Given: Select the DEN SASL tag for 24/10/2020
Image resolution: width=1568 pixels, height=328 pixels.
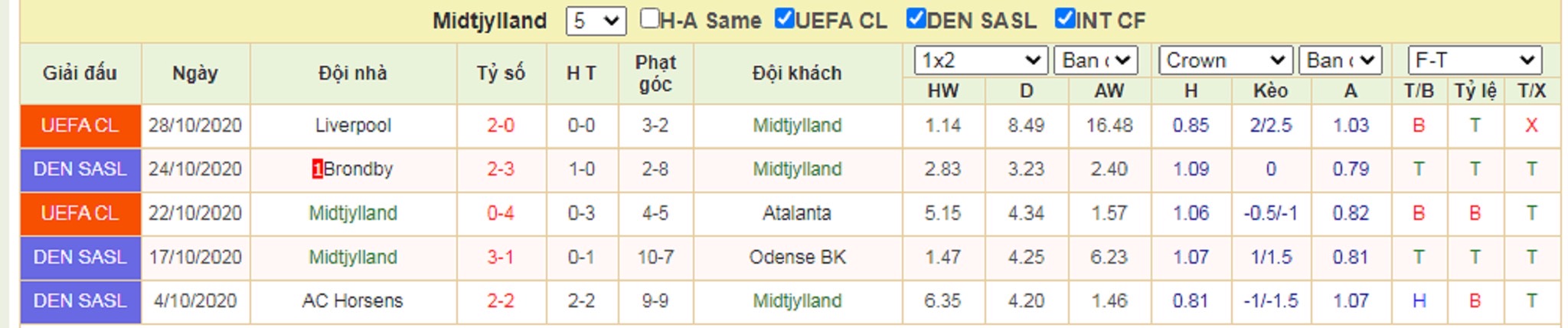Looking at the screenshot, I should (x=80, y=169).
